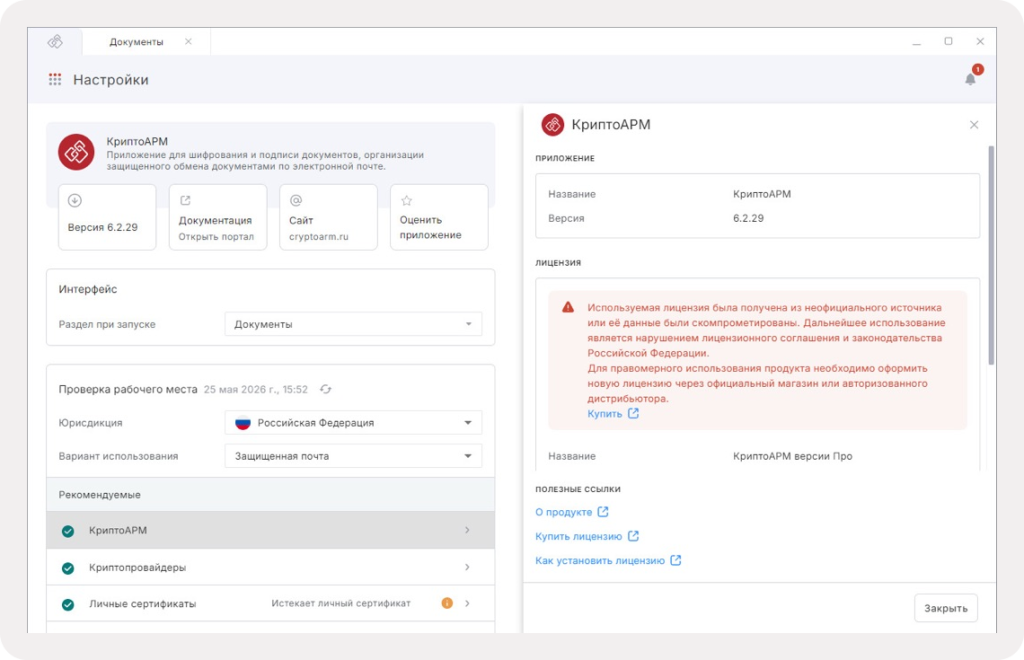Screen dimensions: 1024x660
Task: Click external icon beside Как установить лицензию
Action: [x=675, y=560]
